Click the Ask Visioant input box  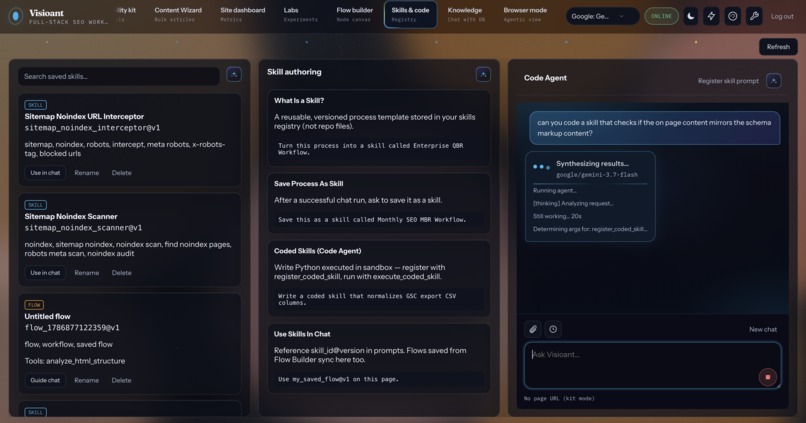652,365
